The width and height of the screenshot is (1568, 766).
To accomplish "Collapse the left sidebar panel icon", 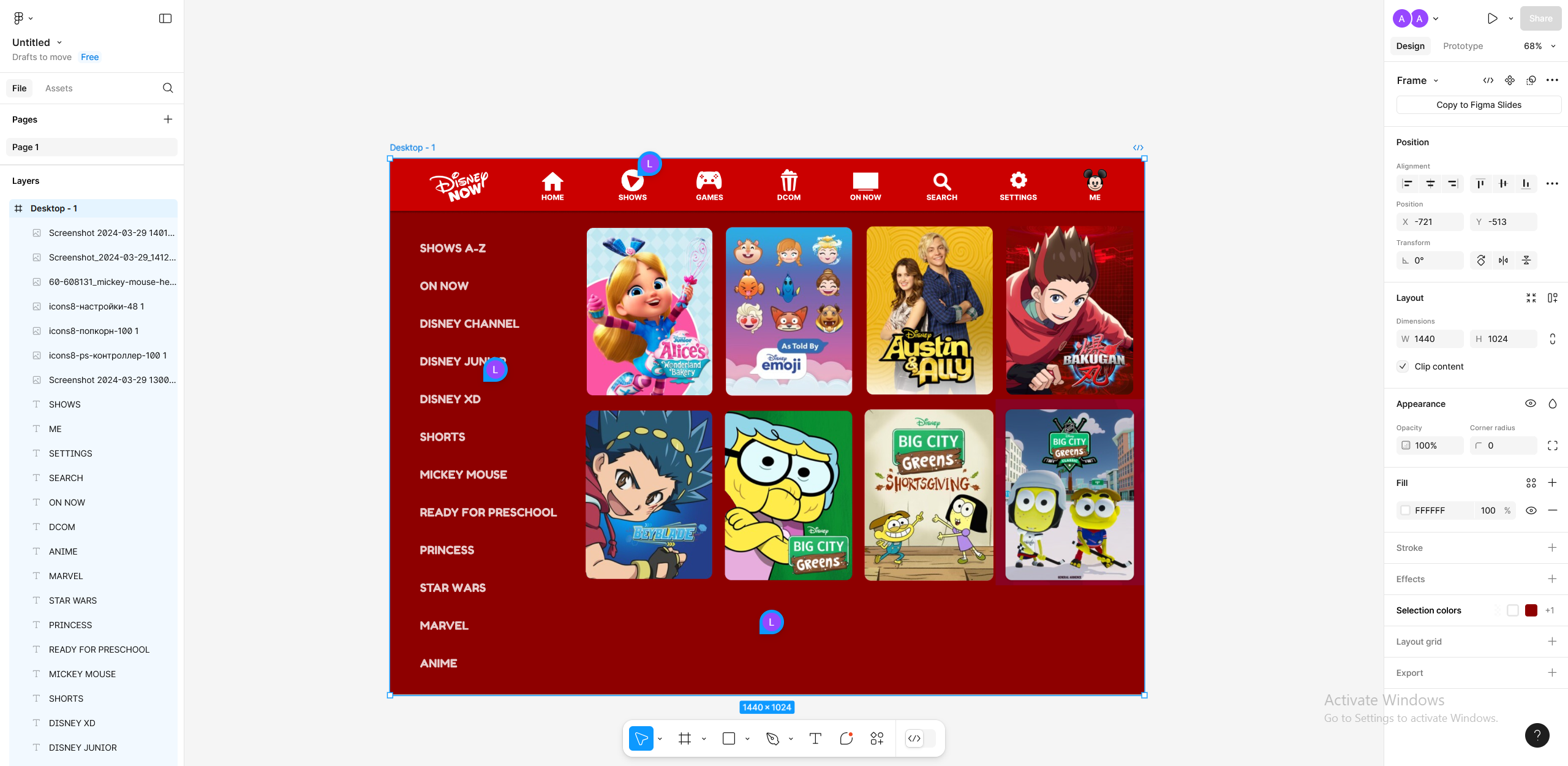I will [x=165, y=18].
